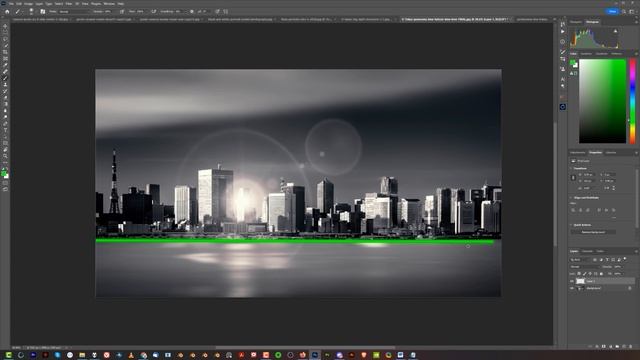Select the Hand tool
This screenshot has height=360, width=640.
pyautogui.click(x=5, y=150)
